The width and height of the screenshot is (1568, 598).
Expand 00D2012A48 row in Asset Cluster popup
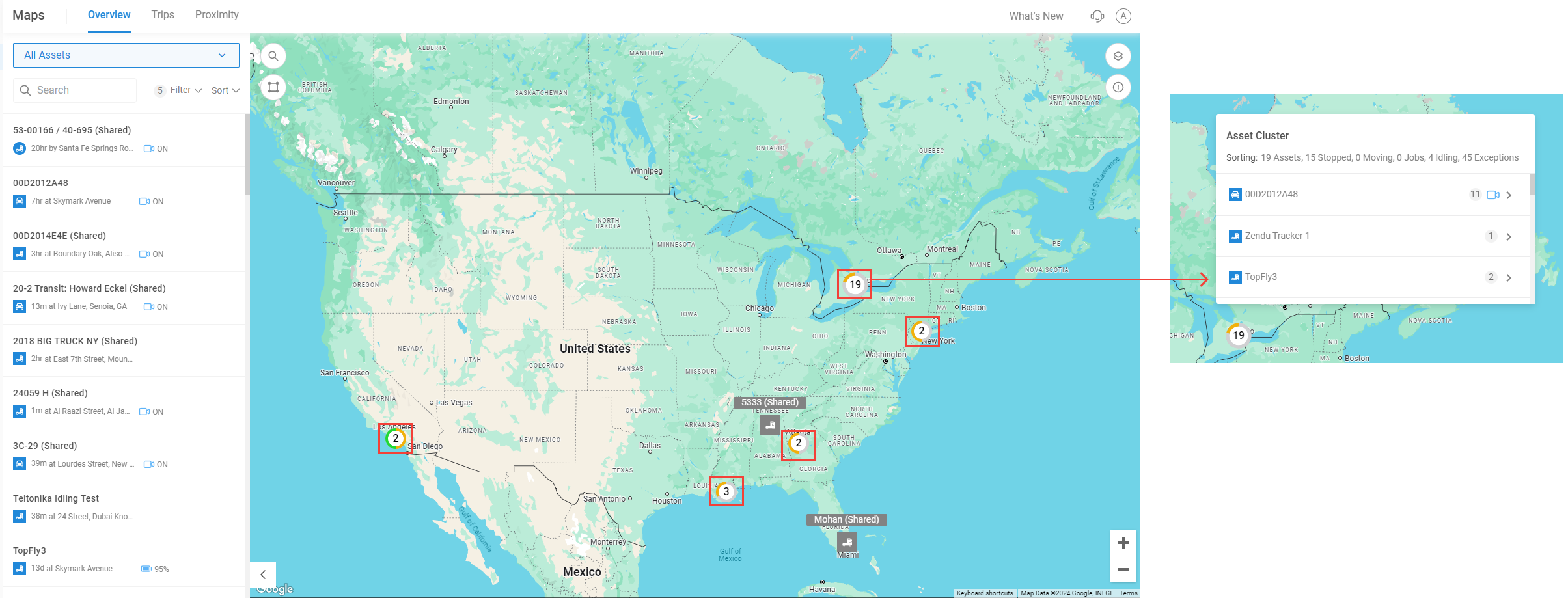pyautogui.click(x=1509, y=195)
